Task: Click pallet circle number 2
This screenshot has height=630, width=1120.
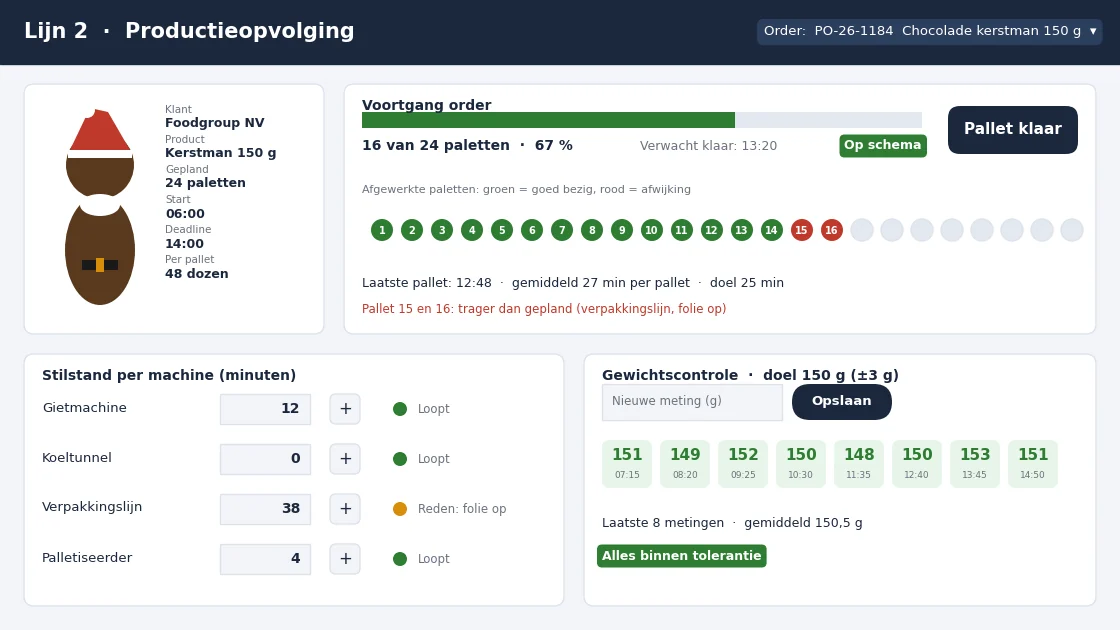Action: [x=412, y=230]
